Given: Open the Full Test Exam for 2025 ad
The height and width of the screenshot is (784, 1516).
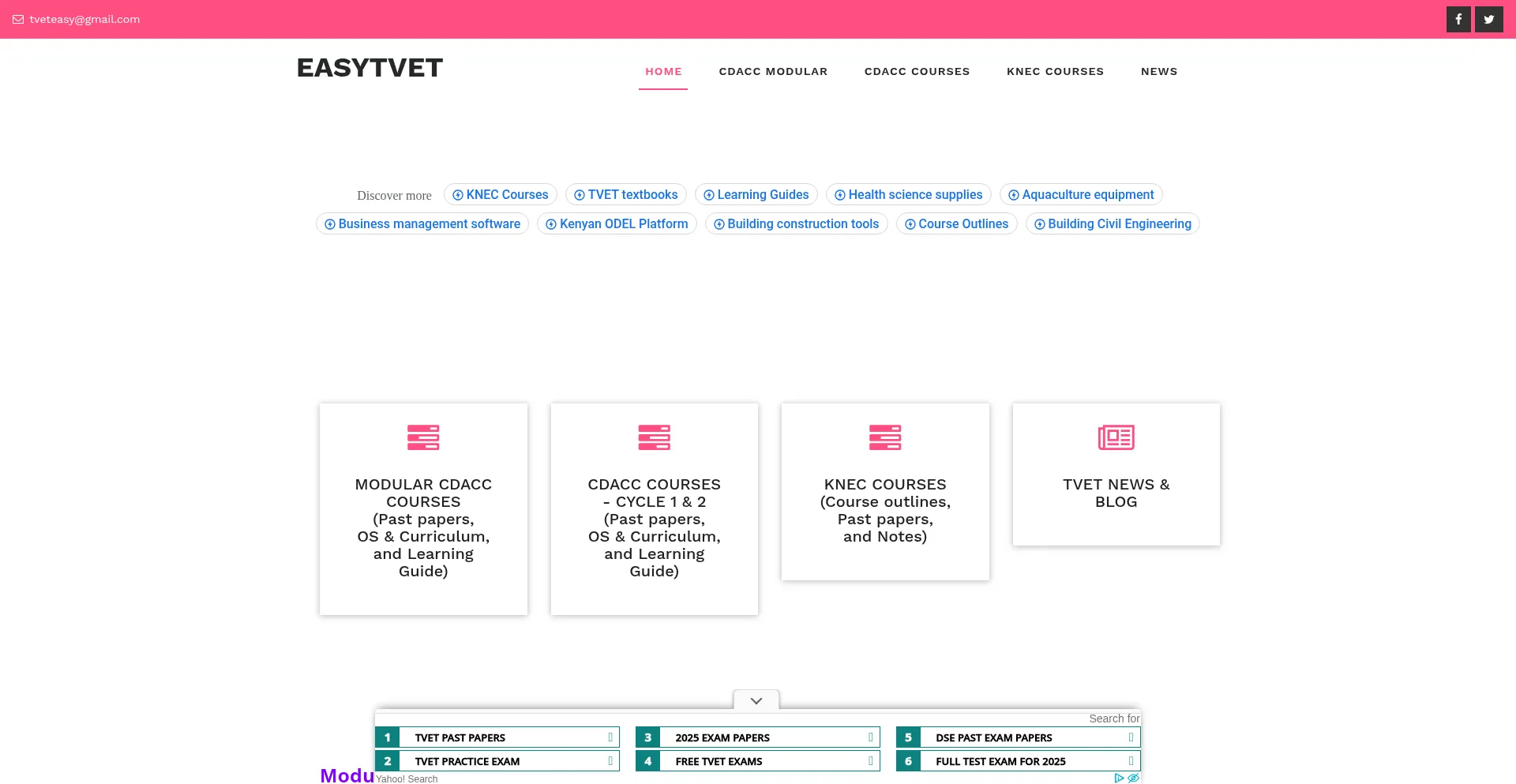Looking at the screenshot, I should tap(1000, 761).
